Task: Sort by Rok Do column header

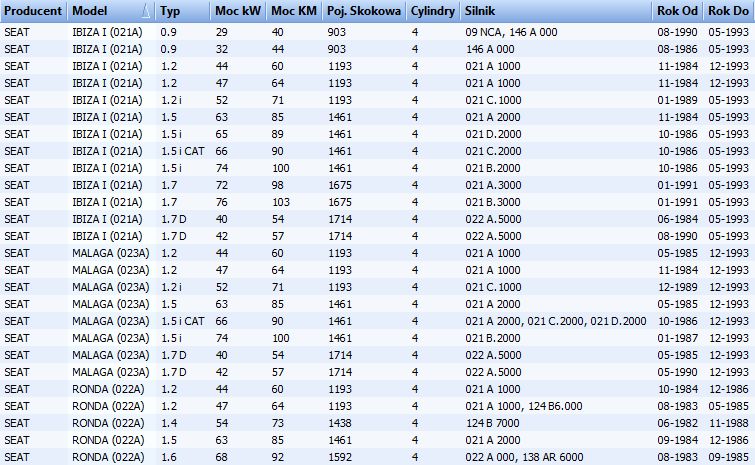Action: coord(729,11)
